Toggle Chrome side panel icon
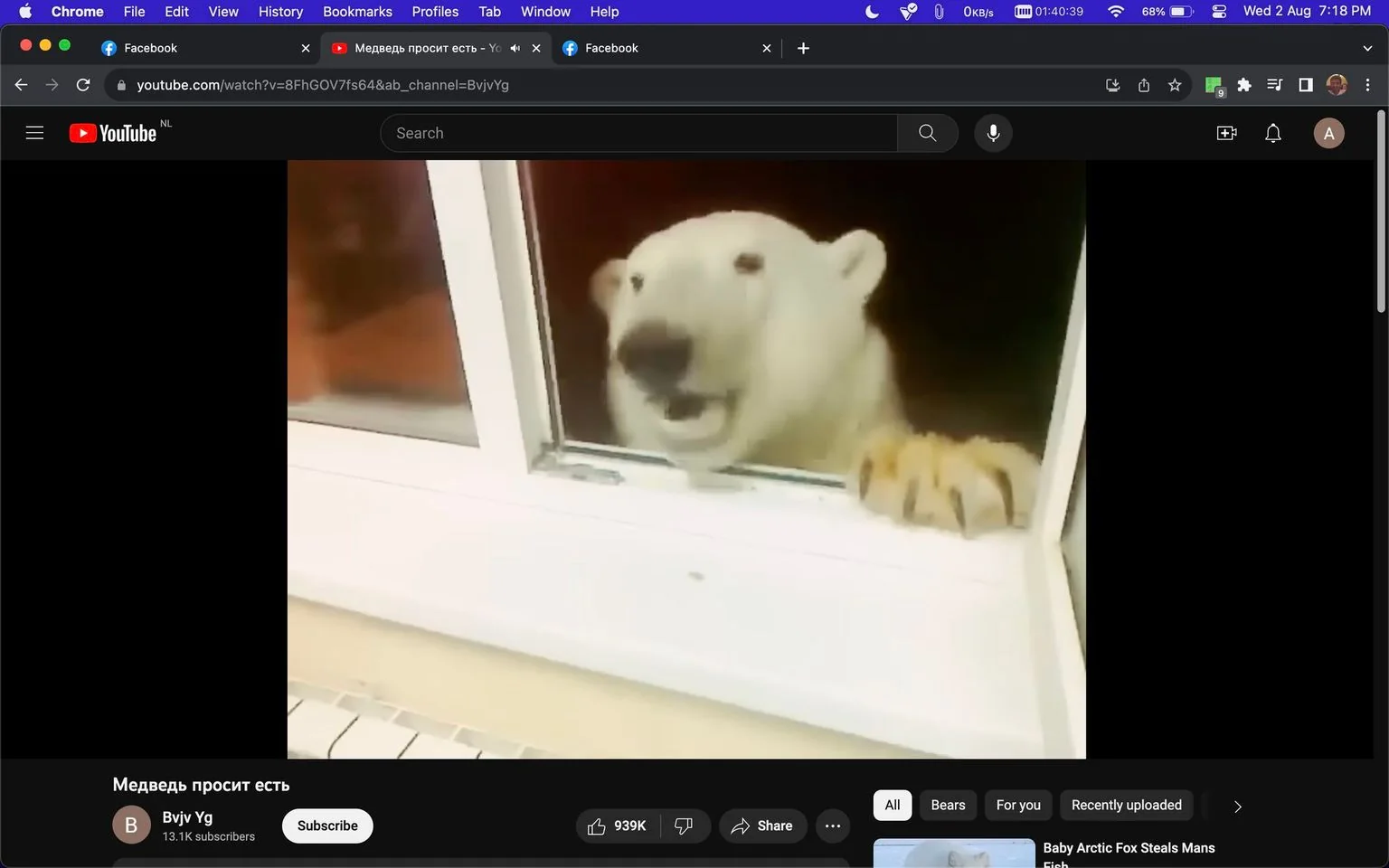1389x868 pixels. pyautogui.click(x=1305, y=85)
